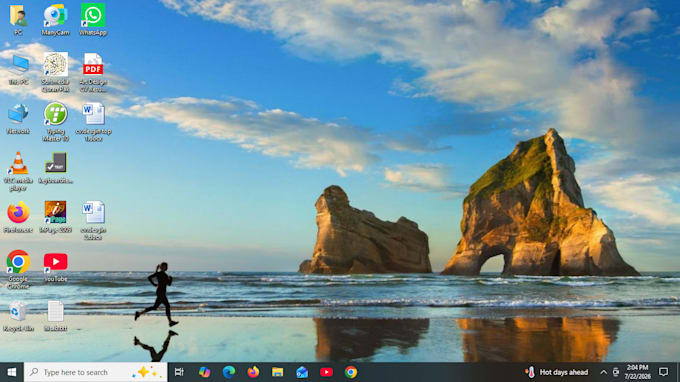Click the Typing Master 10 shortcut

56,122
